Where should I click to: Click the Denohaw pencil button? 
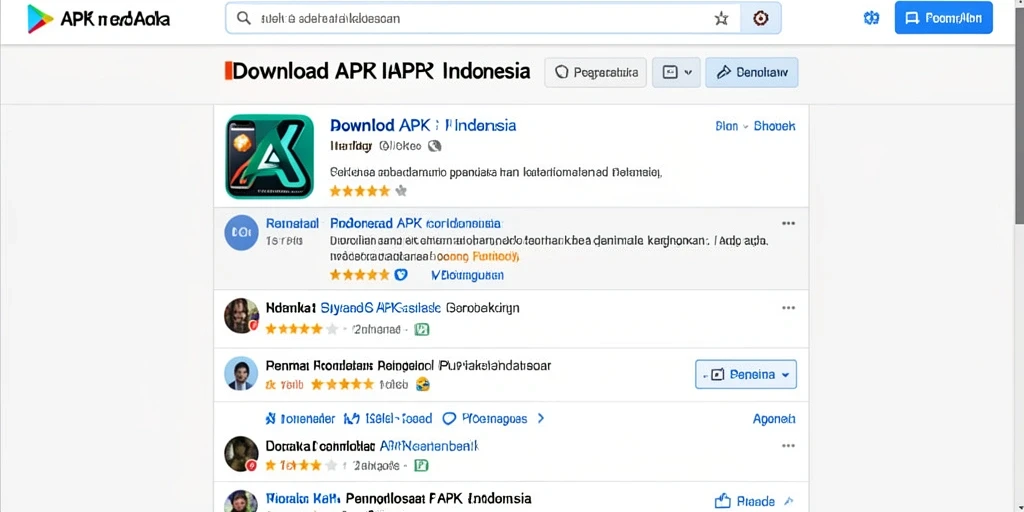tap(752, 72)
